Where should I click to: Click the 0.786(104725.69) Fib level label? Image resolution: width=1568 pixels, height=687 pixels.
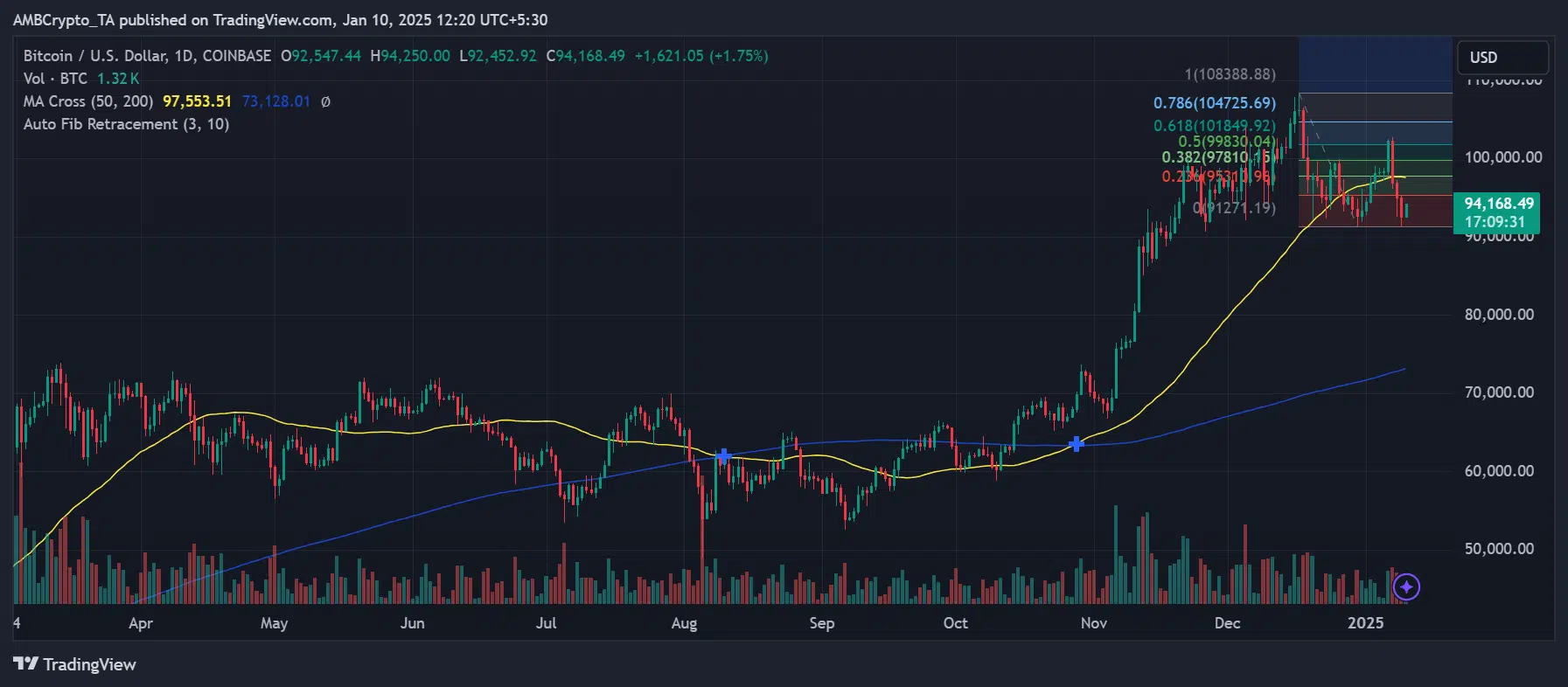click(1214, 103)
